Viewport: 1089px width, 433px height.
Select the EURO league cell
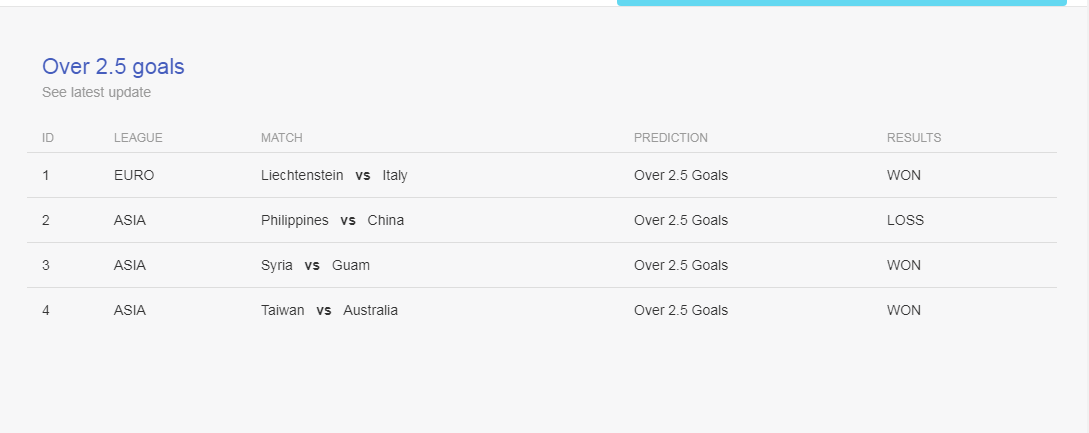point(134,175)
